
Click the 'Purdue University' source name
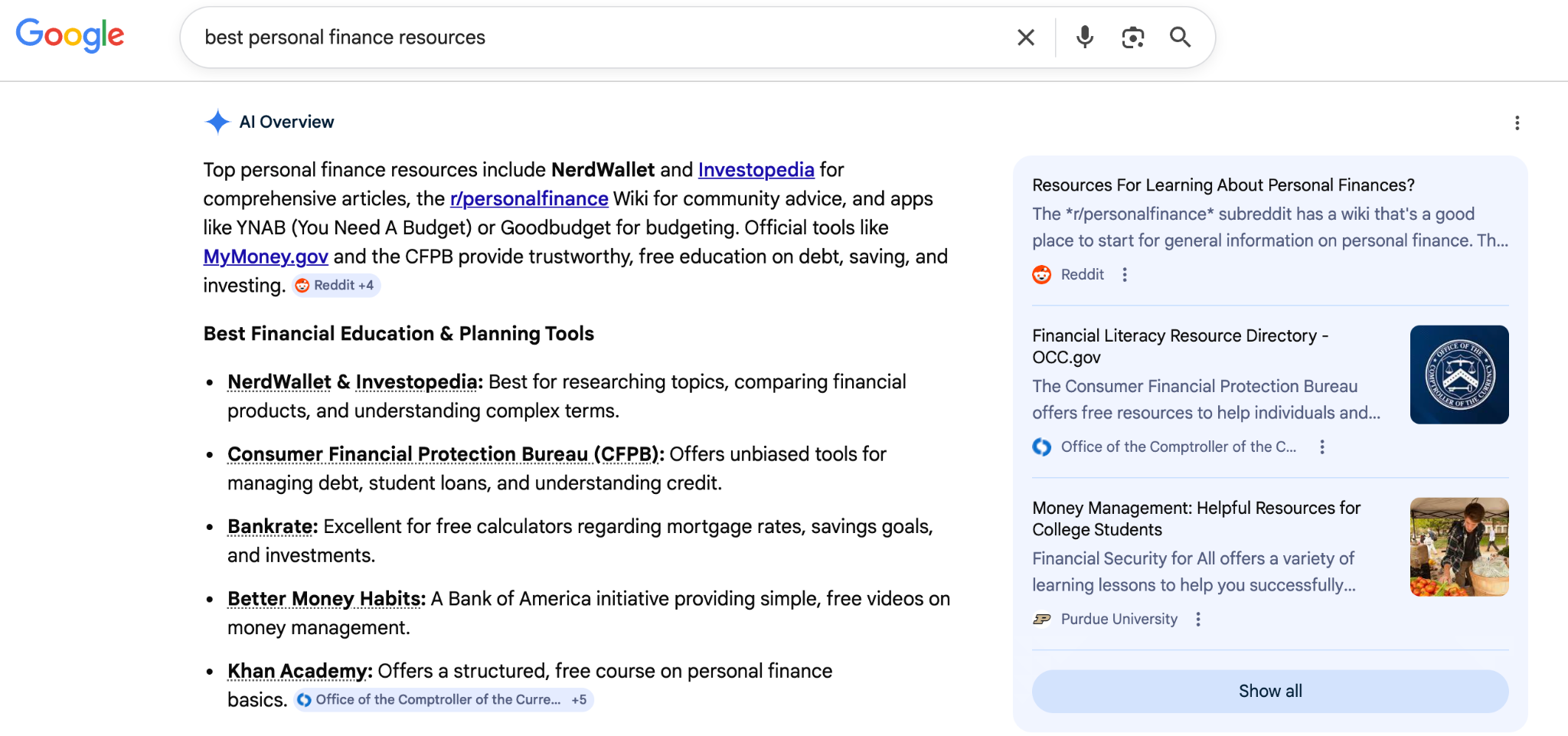click(1119, 619)
